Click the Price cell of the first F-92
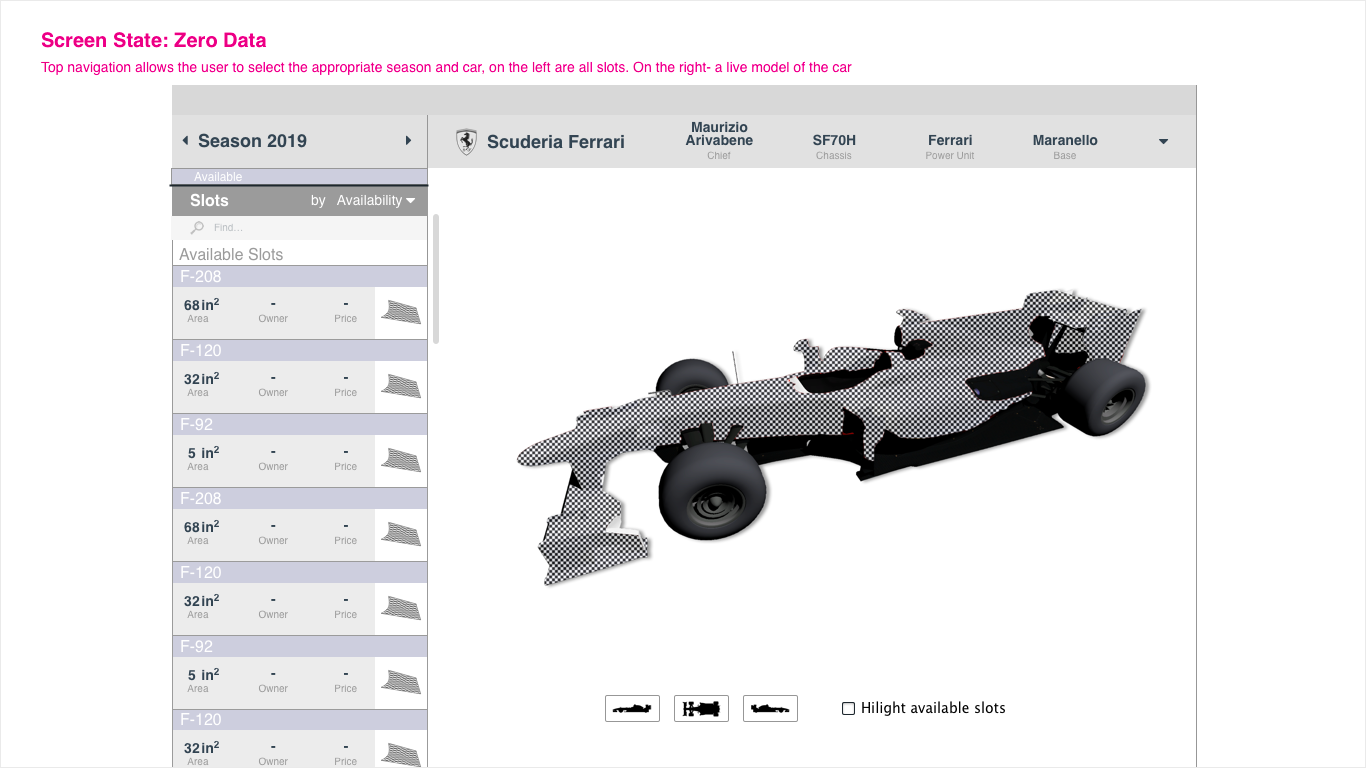This screenshot has width=1366, height=768. click(346, 458)
